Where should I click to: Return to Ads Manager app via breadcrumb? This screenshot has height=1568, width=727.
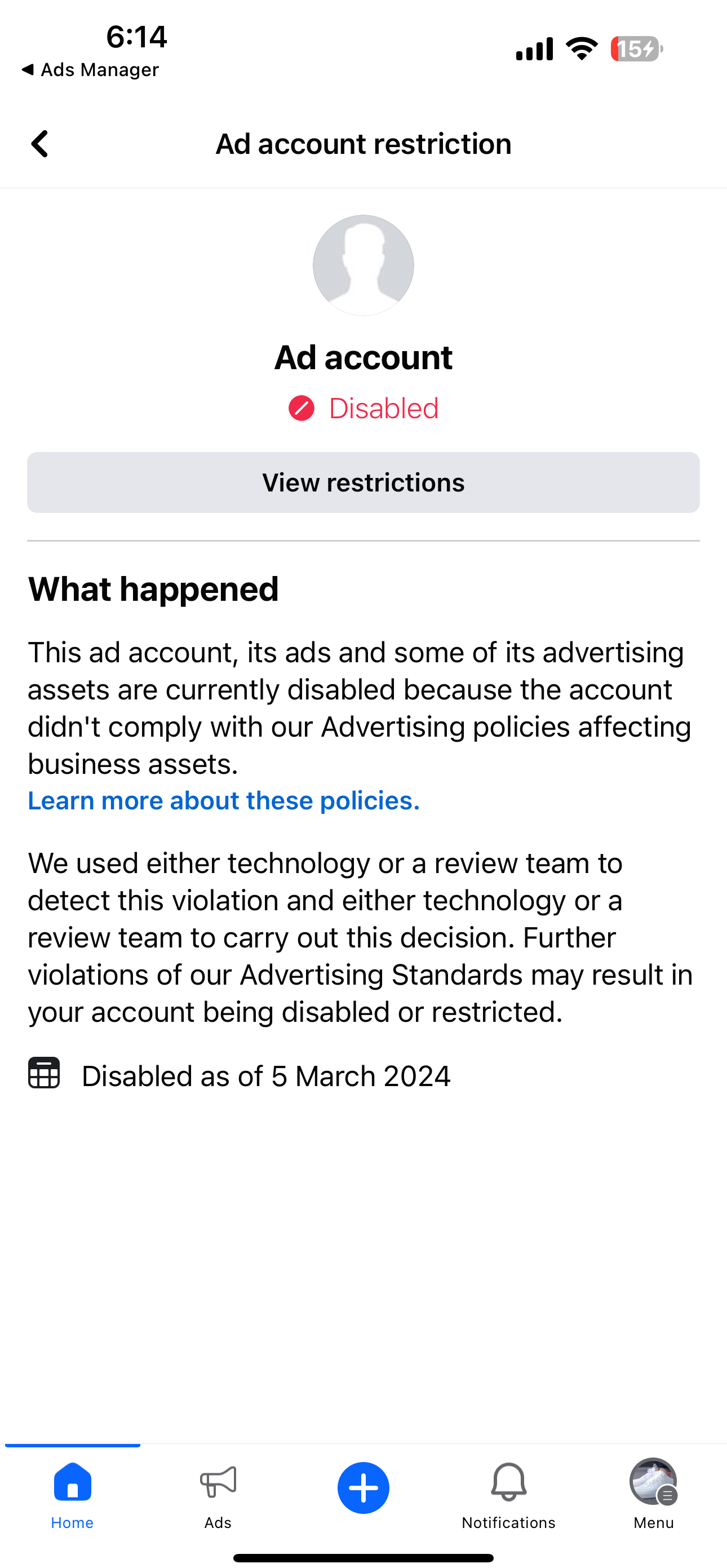coord(90,70)
